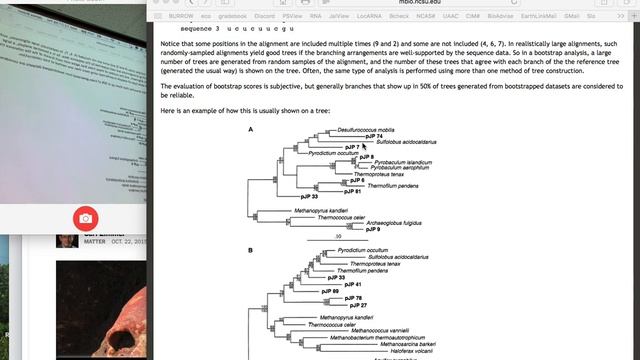Click the 'Haloferax volcanii' label in tree B
The height and width of the screenshot is (360, 640).
411,351
